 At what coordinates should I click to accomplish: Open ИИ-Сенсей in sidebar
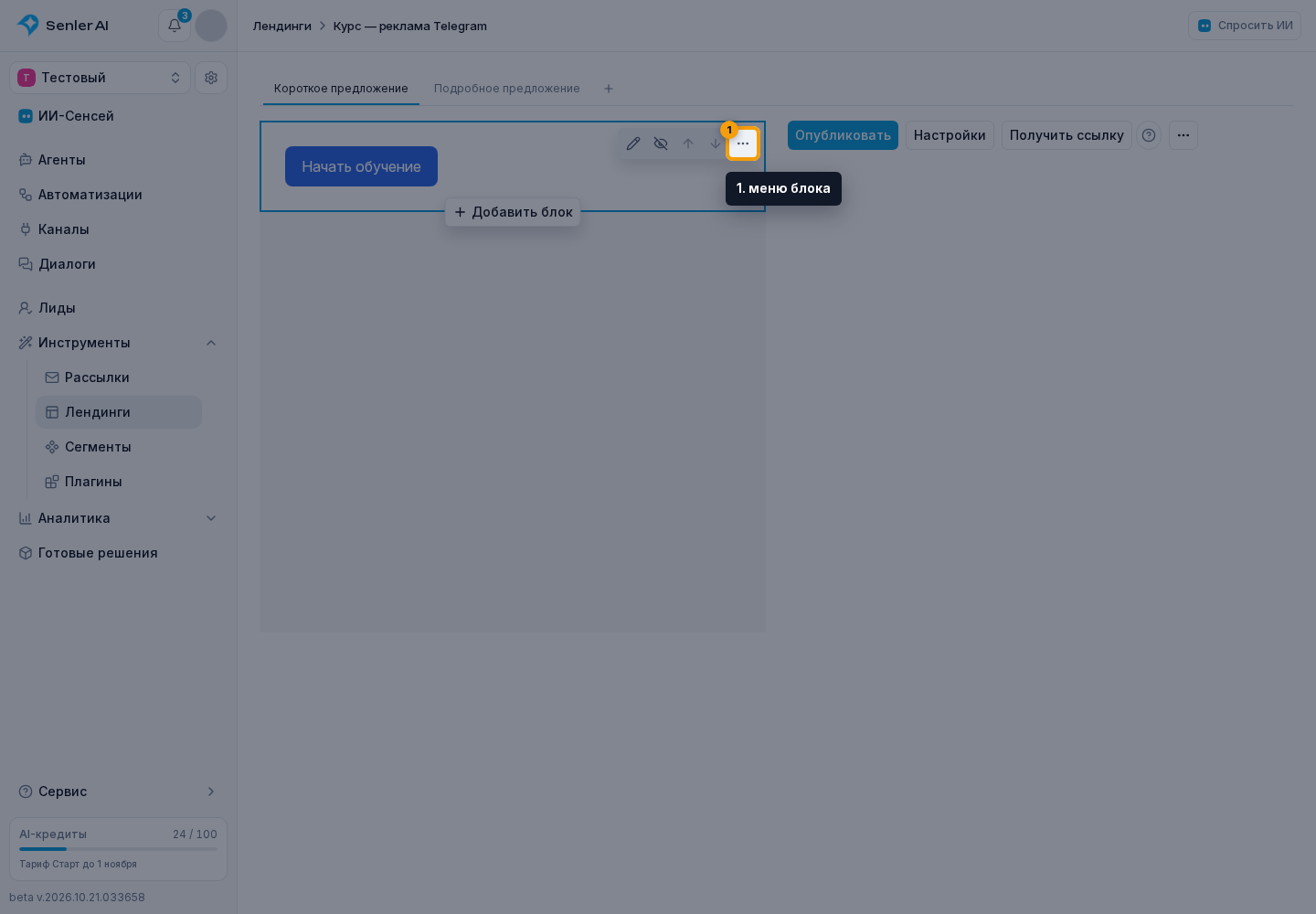(x=118, y=116)
